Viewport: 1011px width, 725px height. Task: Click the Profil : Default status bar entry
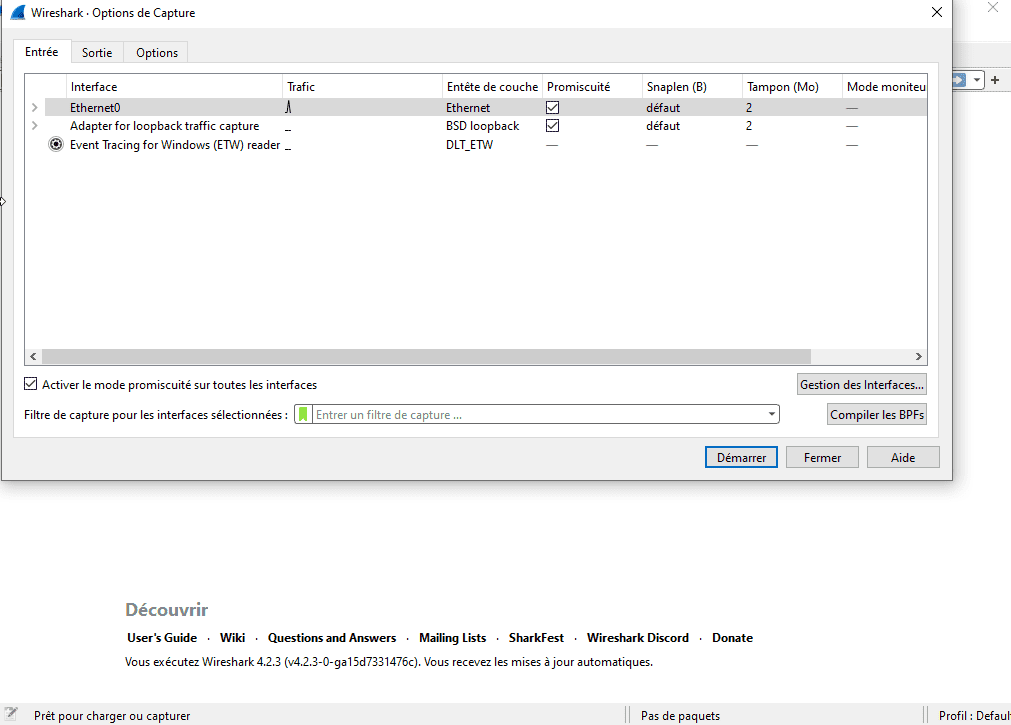click(974, 715)
